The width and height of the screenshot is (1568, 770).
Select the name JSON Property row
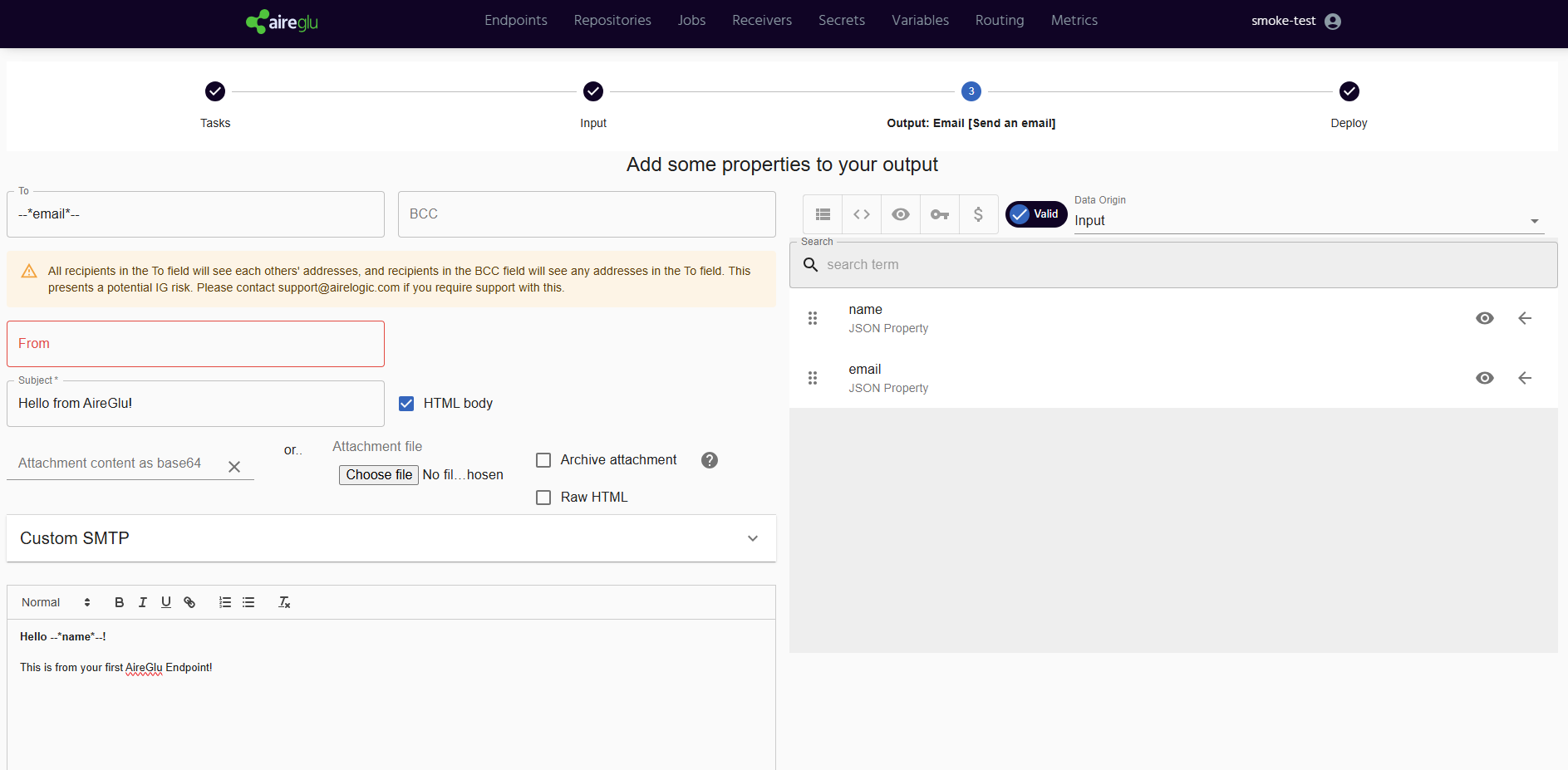(x=1173, y=318)
